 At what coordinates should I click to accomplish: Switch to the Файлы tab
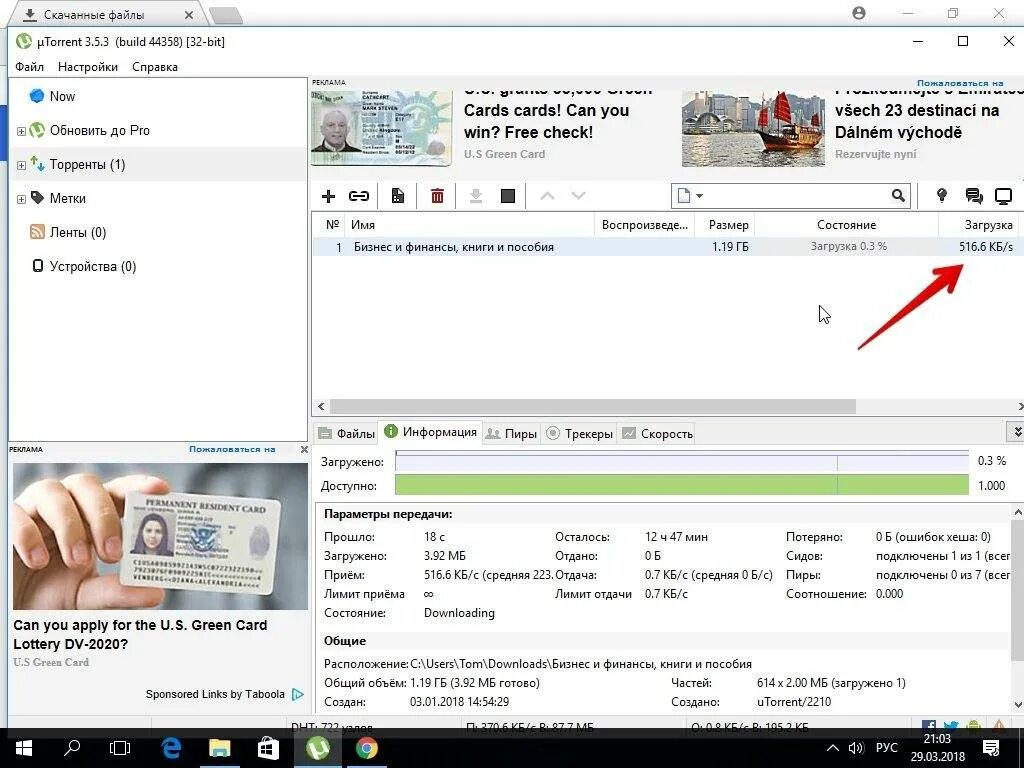click(346, 434)
